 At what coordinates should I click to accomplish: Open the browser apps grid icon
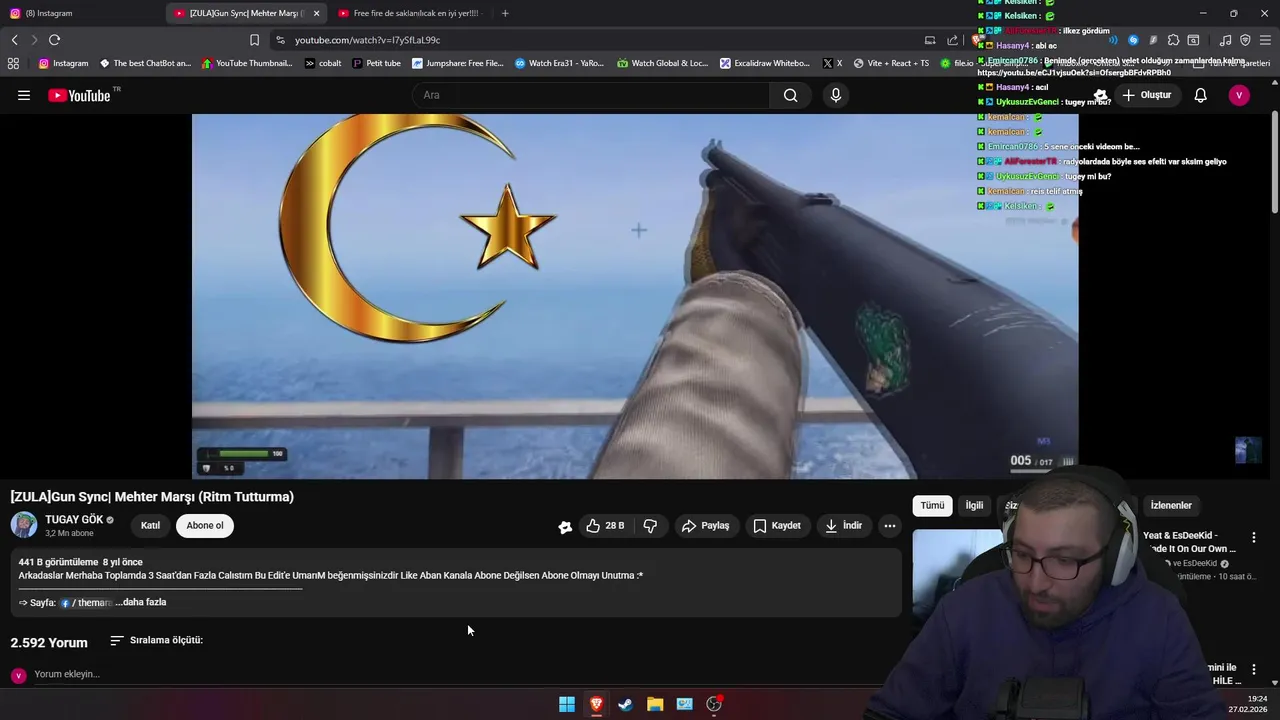tap(13, 63)
